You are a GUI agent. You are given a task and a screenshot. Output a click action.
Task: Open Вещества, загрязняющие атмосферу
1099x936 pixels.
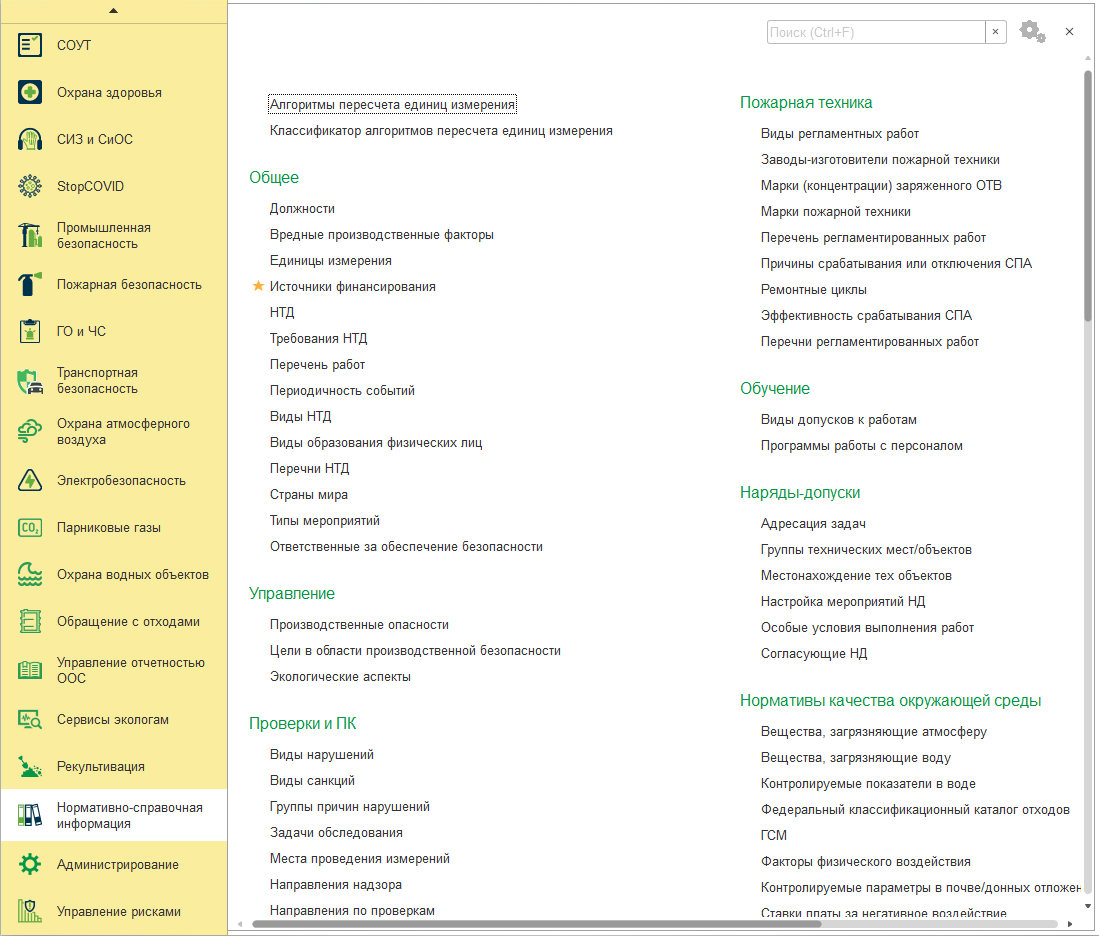coord(873,731)
